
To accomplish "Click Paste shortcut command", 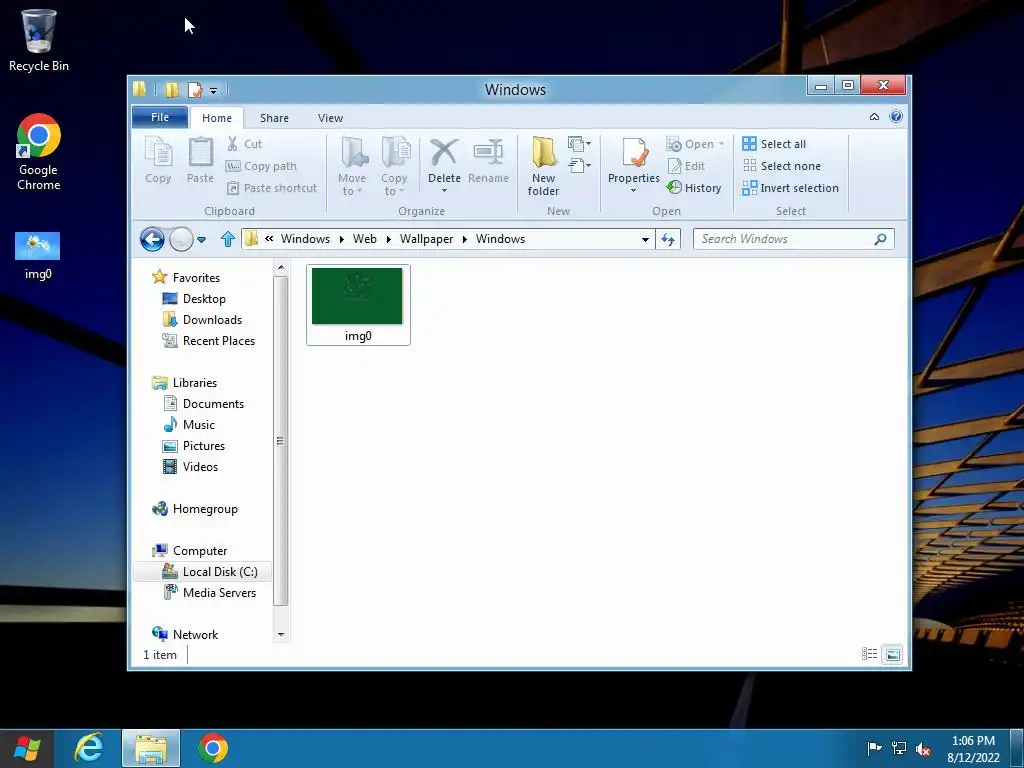I will (x=271, y=188).
